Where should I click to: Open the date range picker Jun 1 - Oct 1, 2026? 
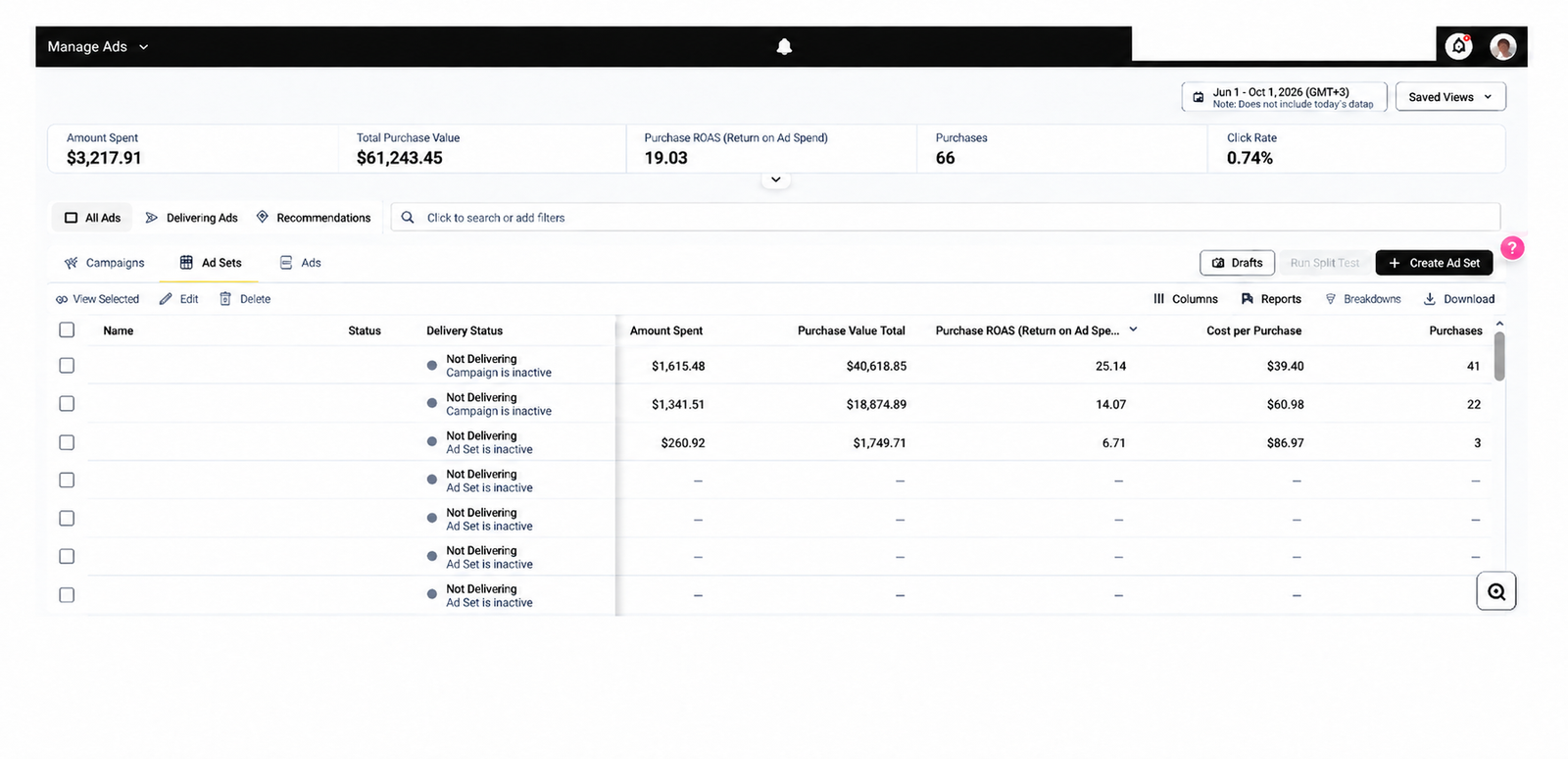tap(1284, 97)
